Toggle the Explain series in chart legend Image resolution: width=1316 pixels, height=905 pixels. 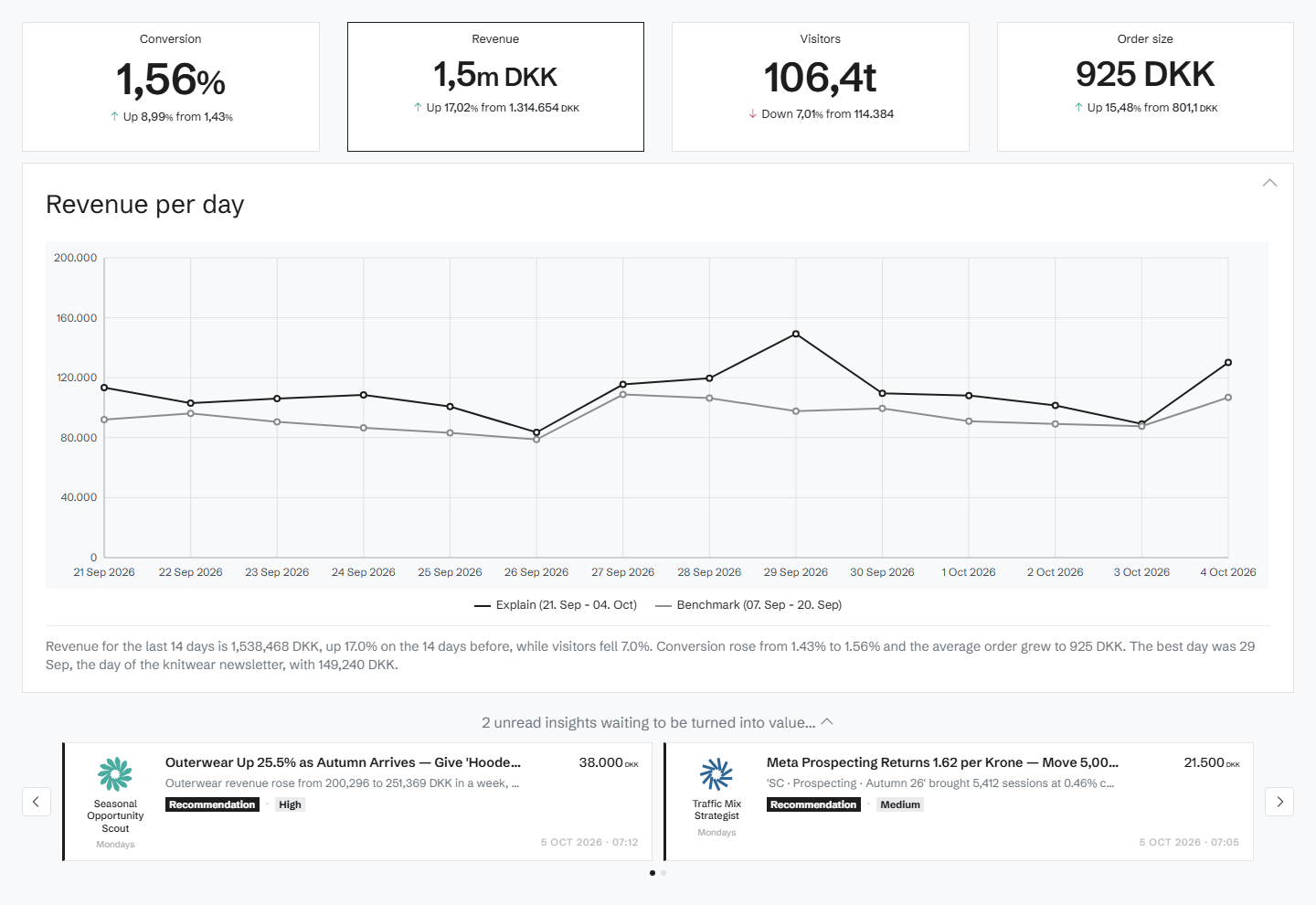[x=556, y=605]
